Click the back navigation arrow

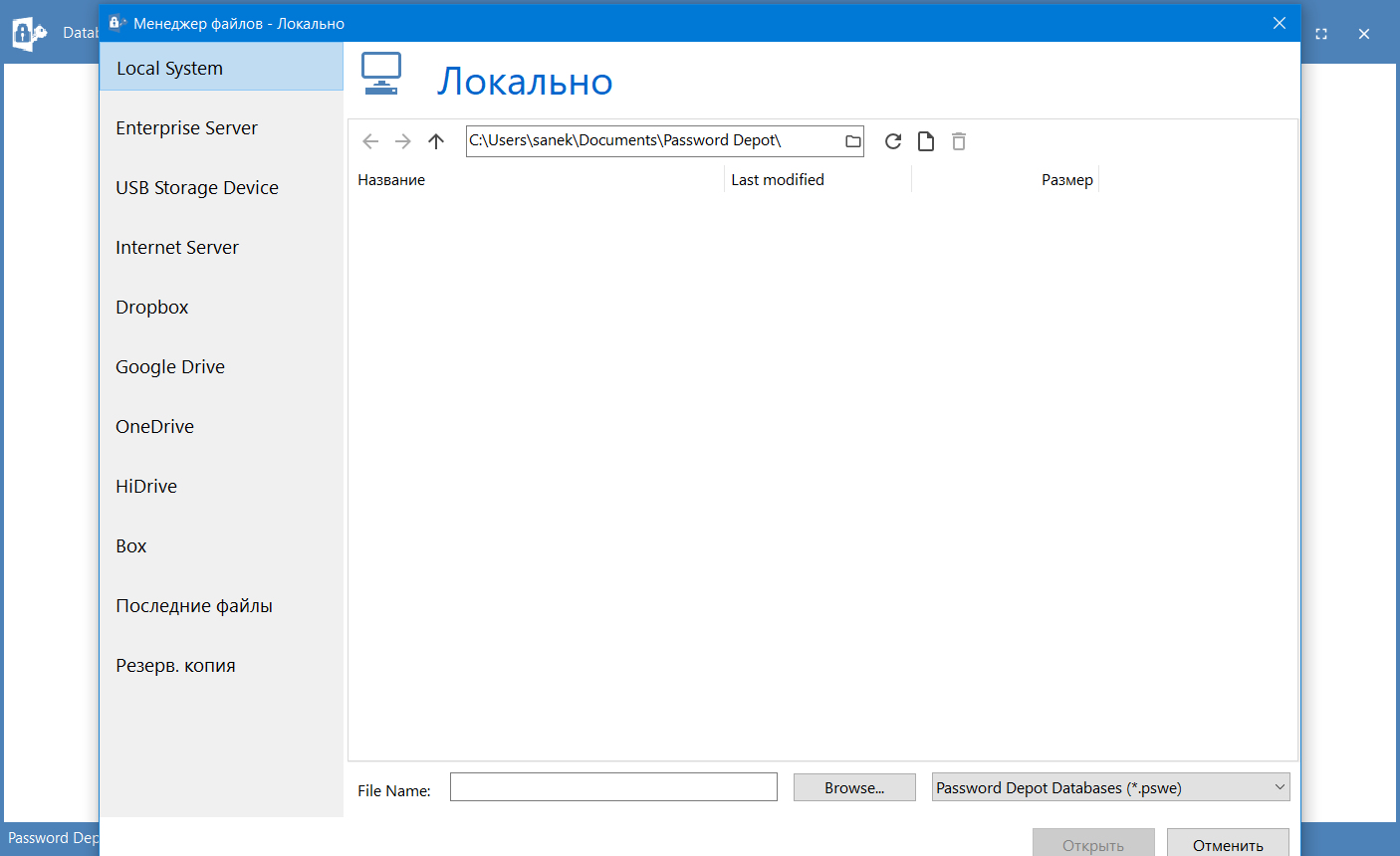click(370, 141)
